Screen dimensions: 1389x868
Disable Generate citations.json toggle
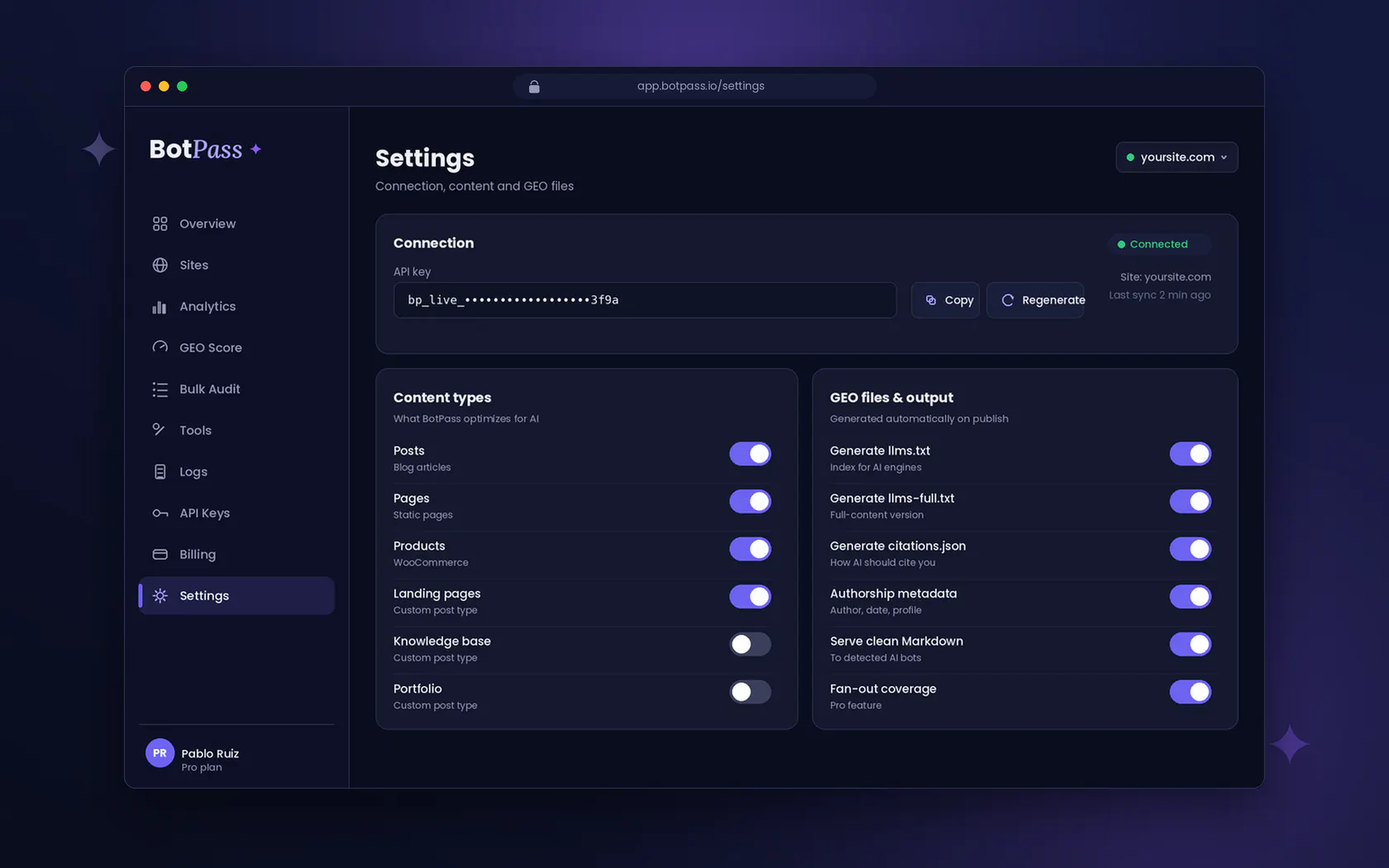pyautogui.click(x=1191, y=549)
